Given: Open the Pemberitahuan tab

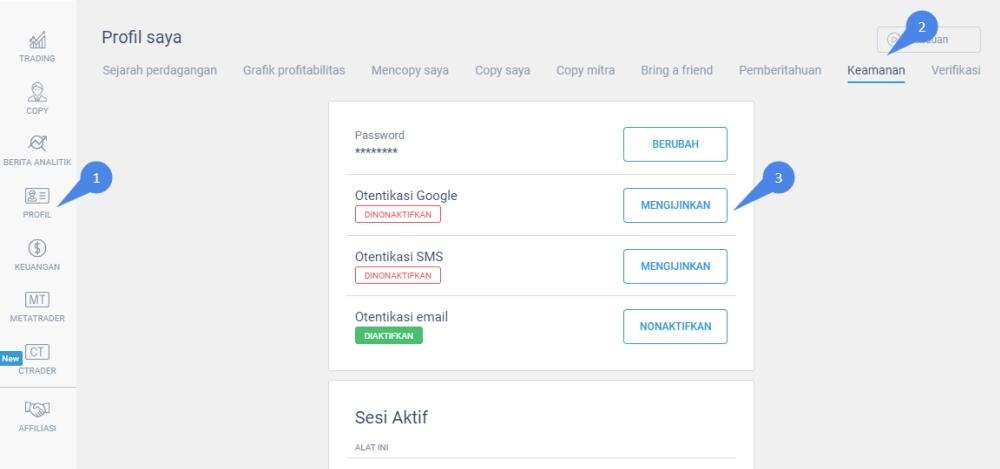Looking at the screenshot, I should [780, 70].
